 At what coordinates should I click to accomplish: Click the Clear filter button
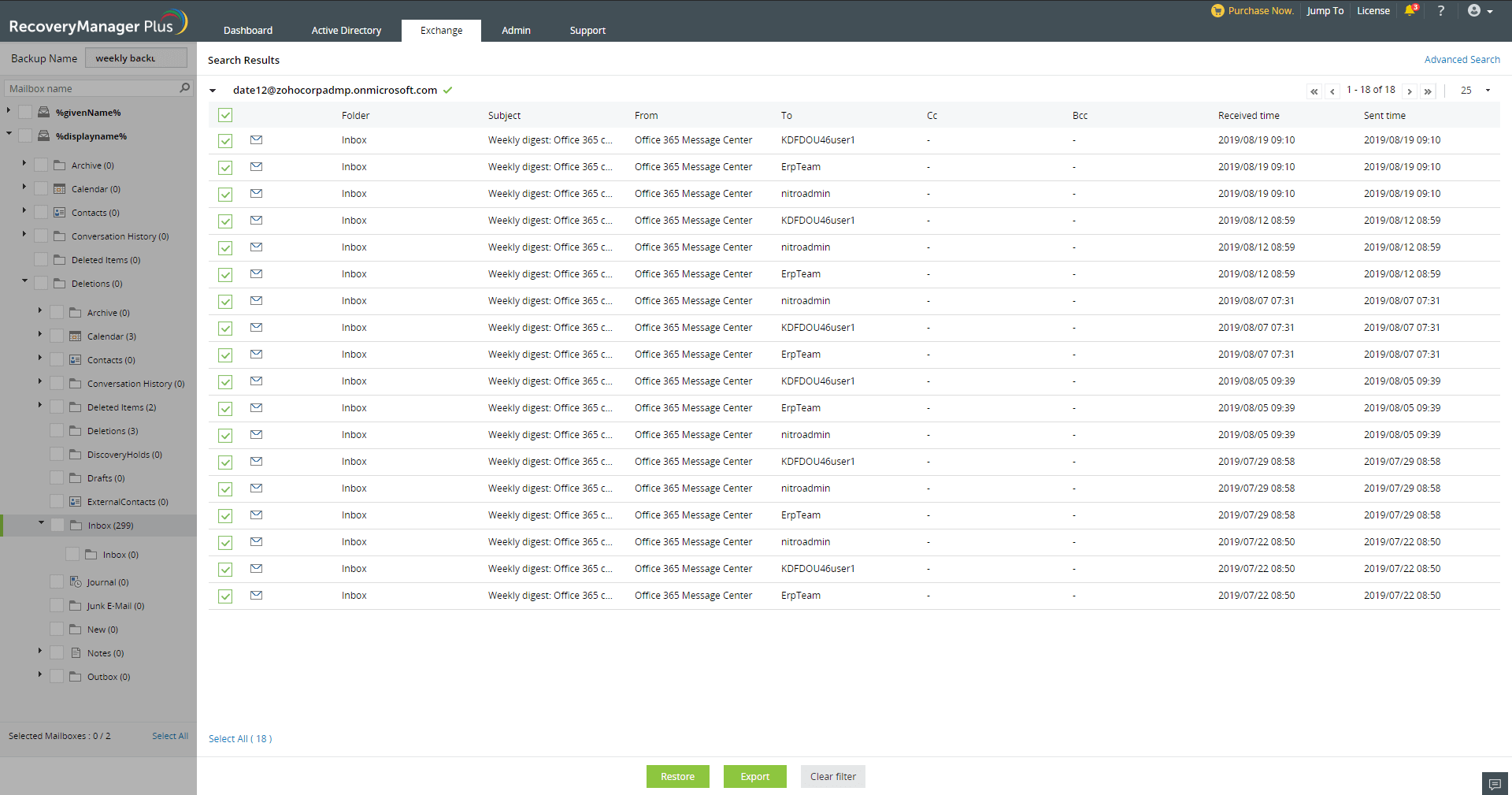[833, 777]
